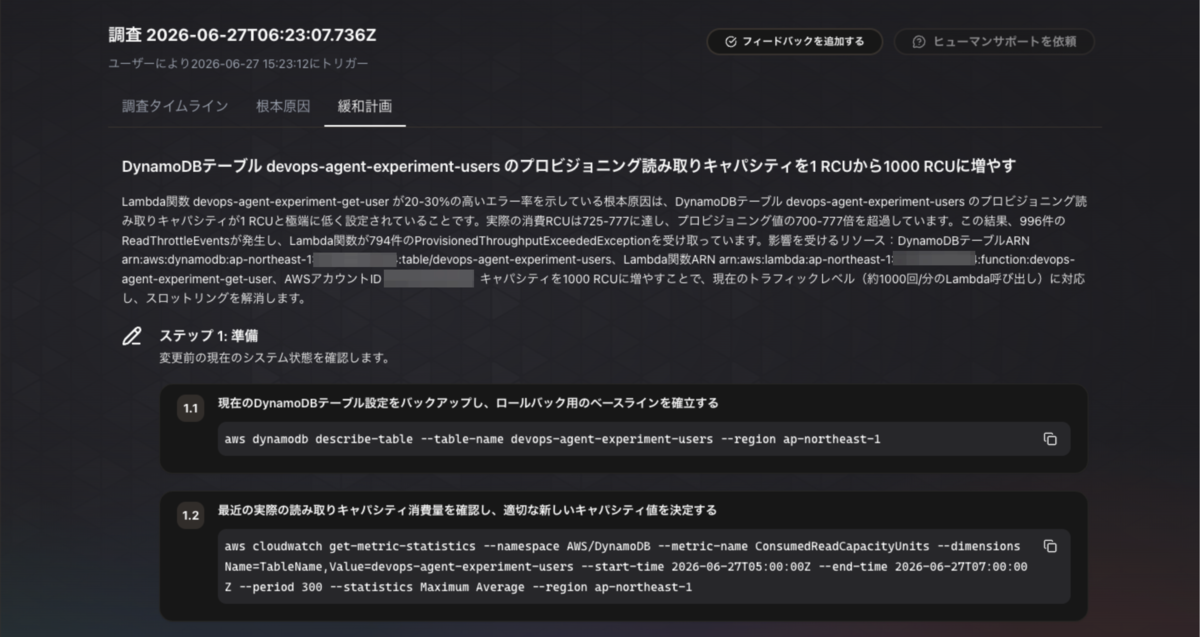Click the step 1.1 description about backing up table settings
This screenshot has width=1200, height=637.
click(x=468, y=403)
